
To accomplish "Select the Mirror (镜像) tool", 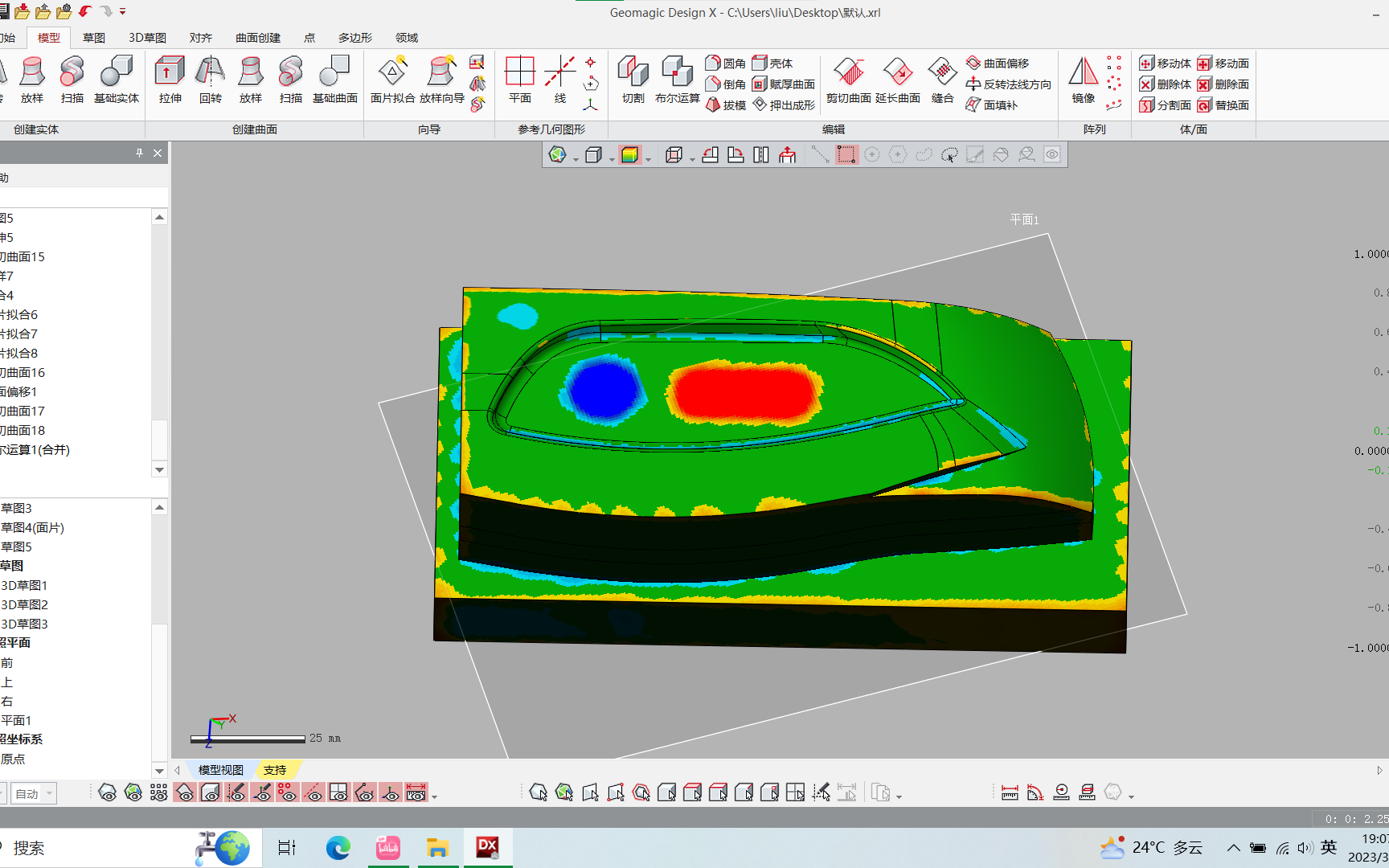I will point(1084,80).
